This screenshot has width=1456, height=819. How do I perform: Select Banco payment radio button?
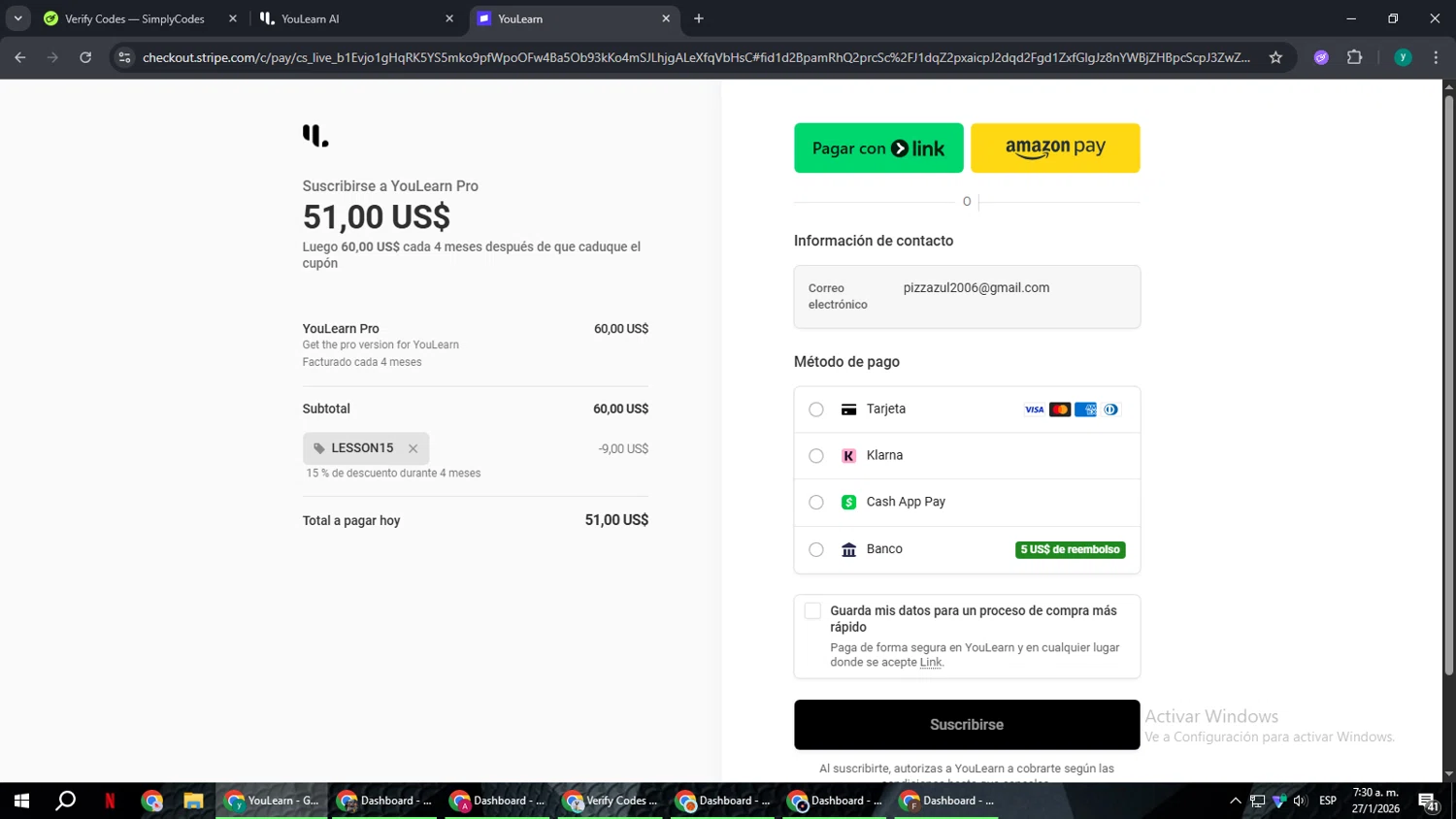click(x=816, y=549)
